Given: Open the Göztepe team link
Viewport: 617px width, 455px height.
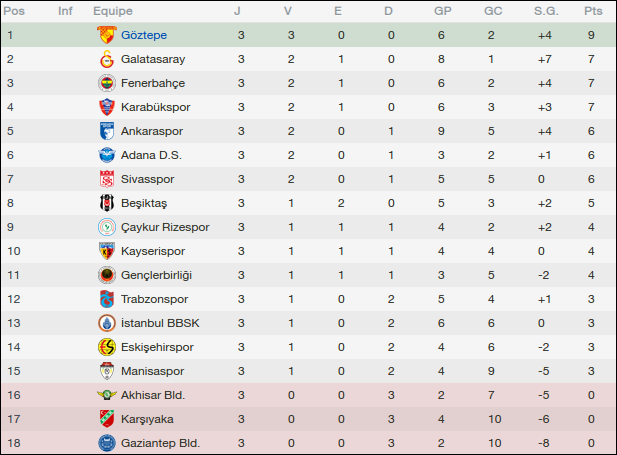Looking at the screenshot, I should [x=143, y=35].
